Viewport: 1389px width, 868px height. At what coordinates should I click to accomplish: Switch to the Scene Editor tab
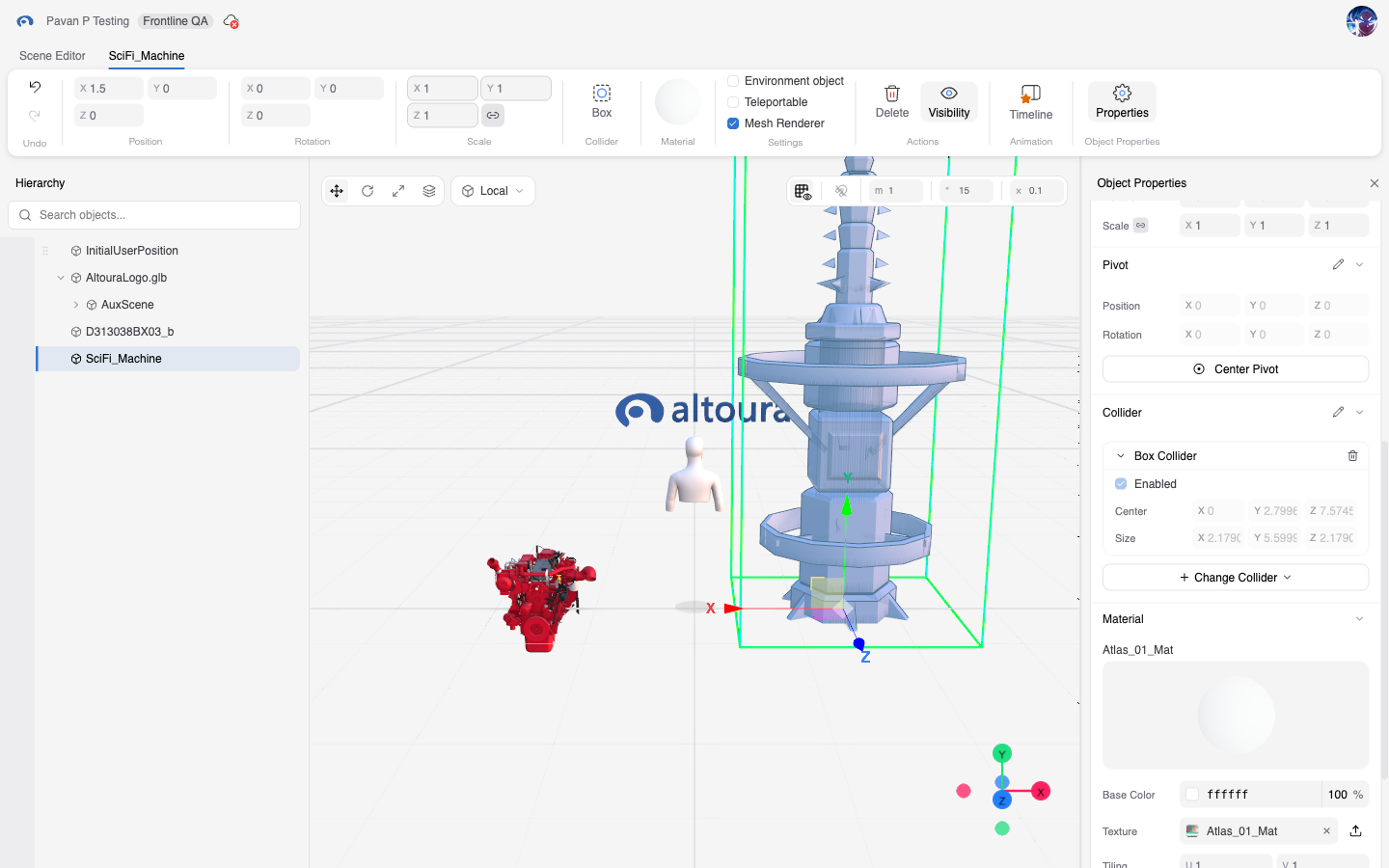[52, 56]
